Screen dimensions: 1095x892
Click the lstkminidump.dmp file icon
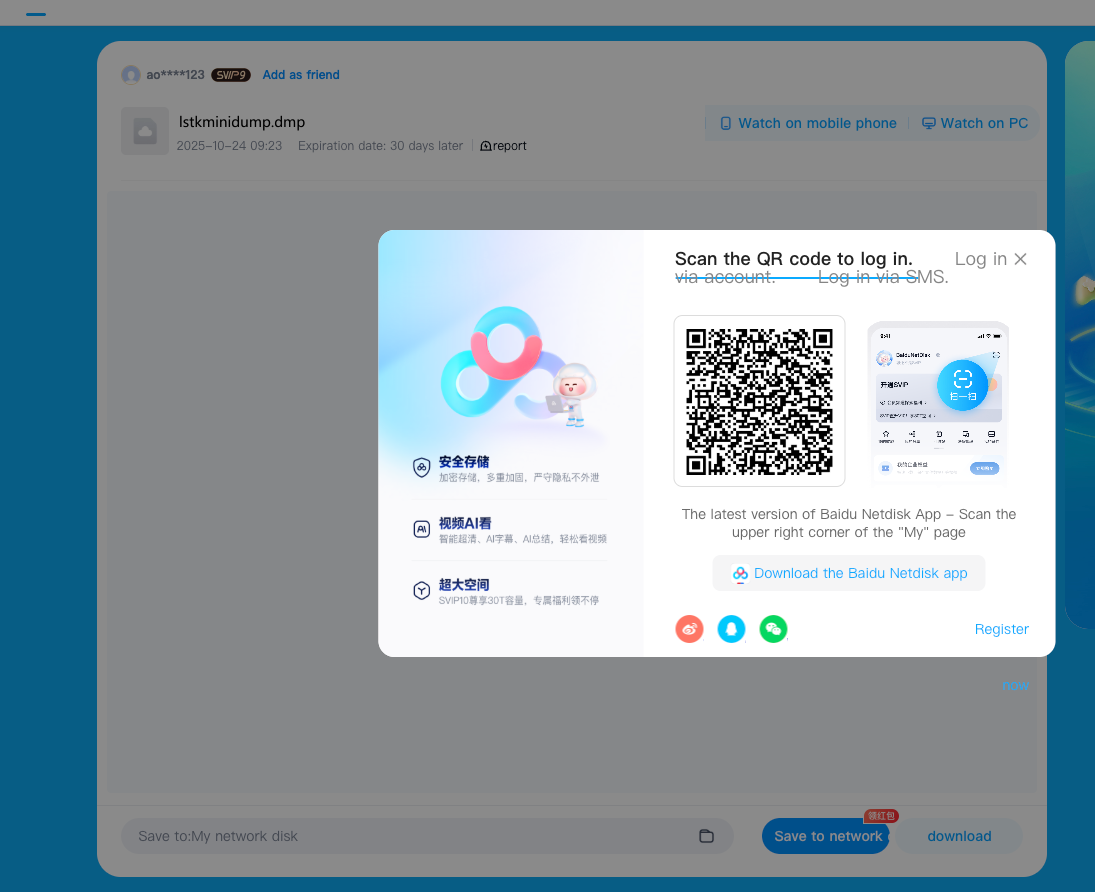145,131
